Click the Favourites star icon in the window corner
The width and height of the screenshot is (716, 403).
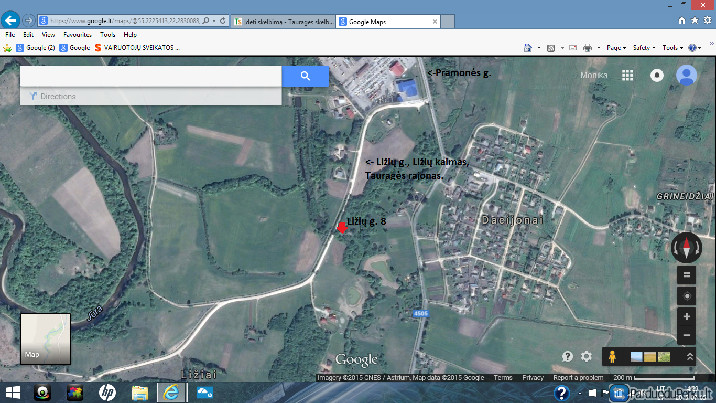click(x=695, y=21)
